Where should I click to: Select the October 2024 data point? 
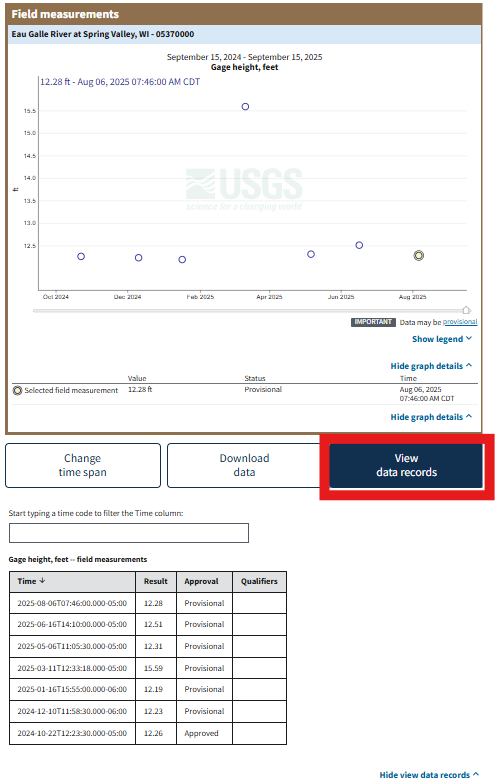(81, 256)
